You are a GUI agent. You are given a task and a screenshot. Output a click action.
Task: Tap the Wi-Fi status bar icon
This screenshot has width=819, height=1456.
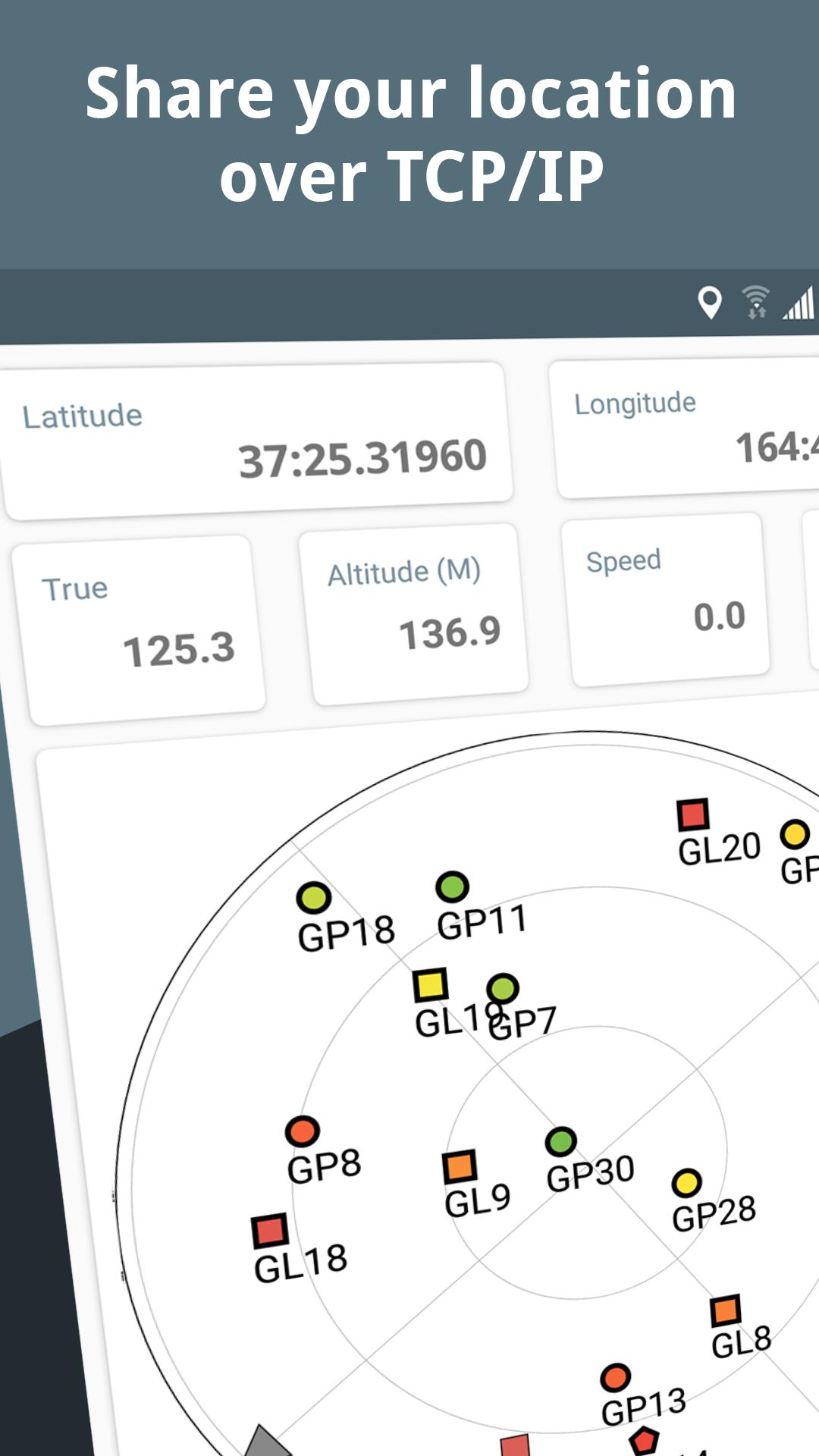pos(755,303)
